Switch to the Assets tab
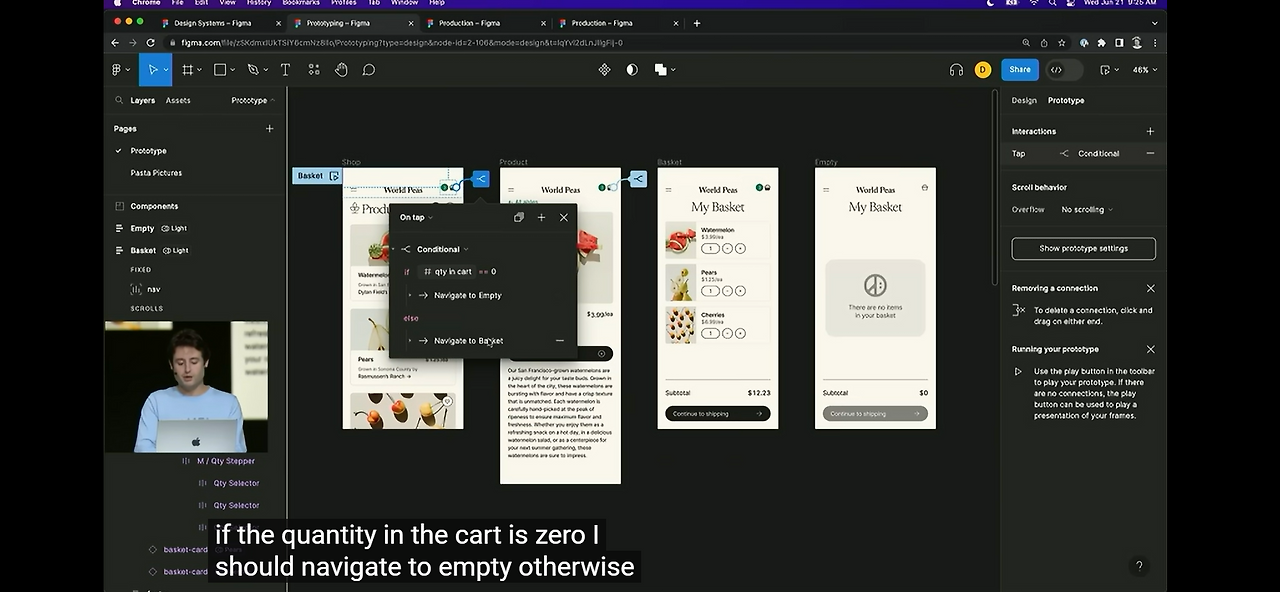 pos(178,100)
